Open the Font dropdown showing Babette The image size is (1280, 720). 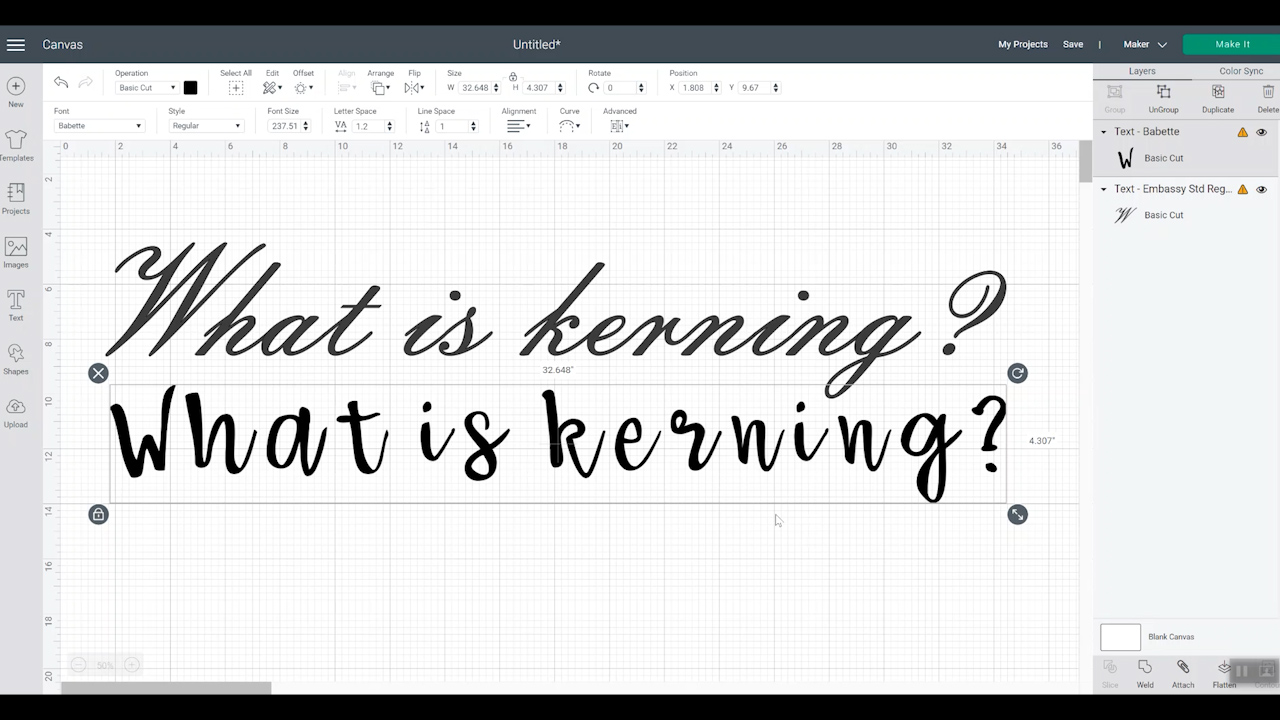(99, 126)
